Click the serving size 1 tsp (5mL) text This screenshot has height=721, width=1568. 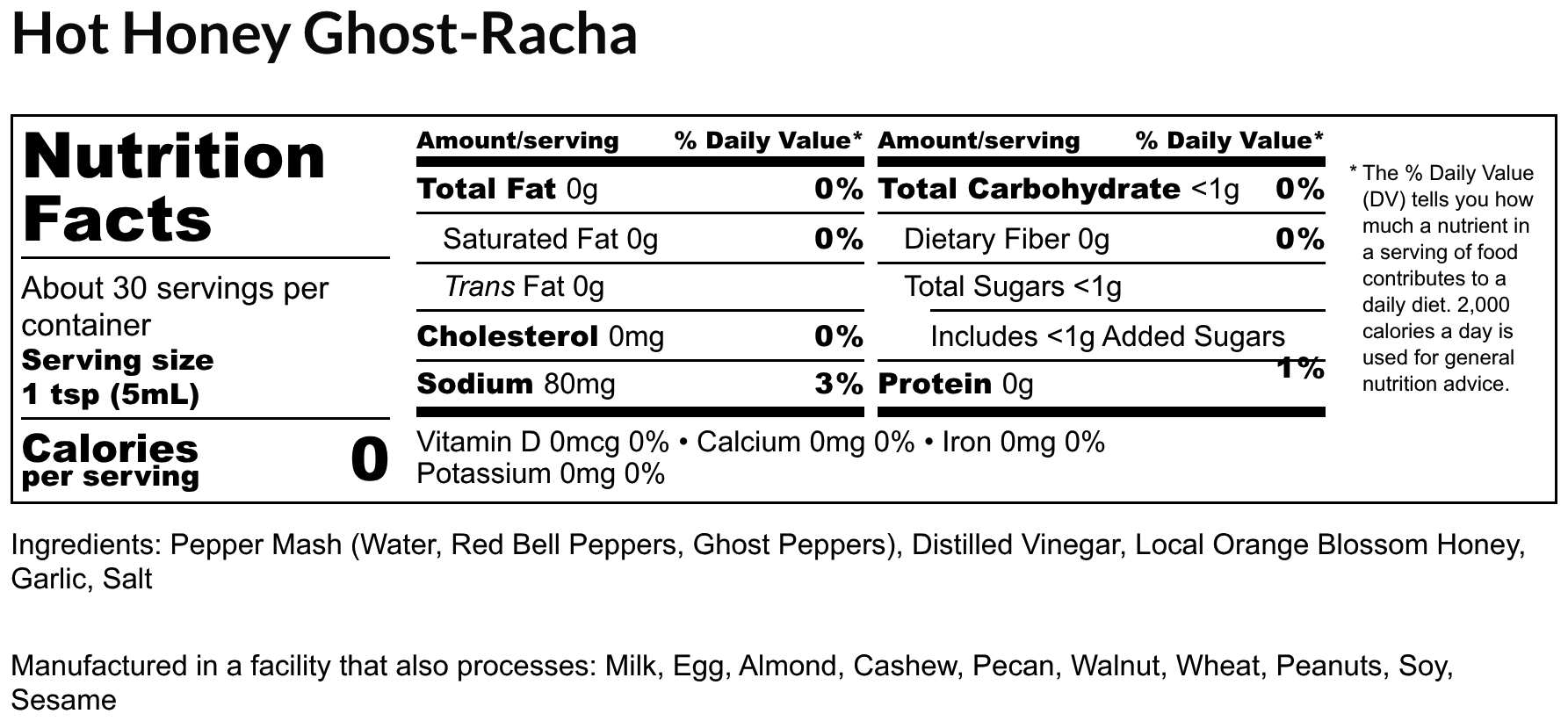tap(117, 378)
